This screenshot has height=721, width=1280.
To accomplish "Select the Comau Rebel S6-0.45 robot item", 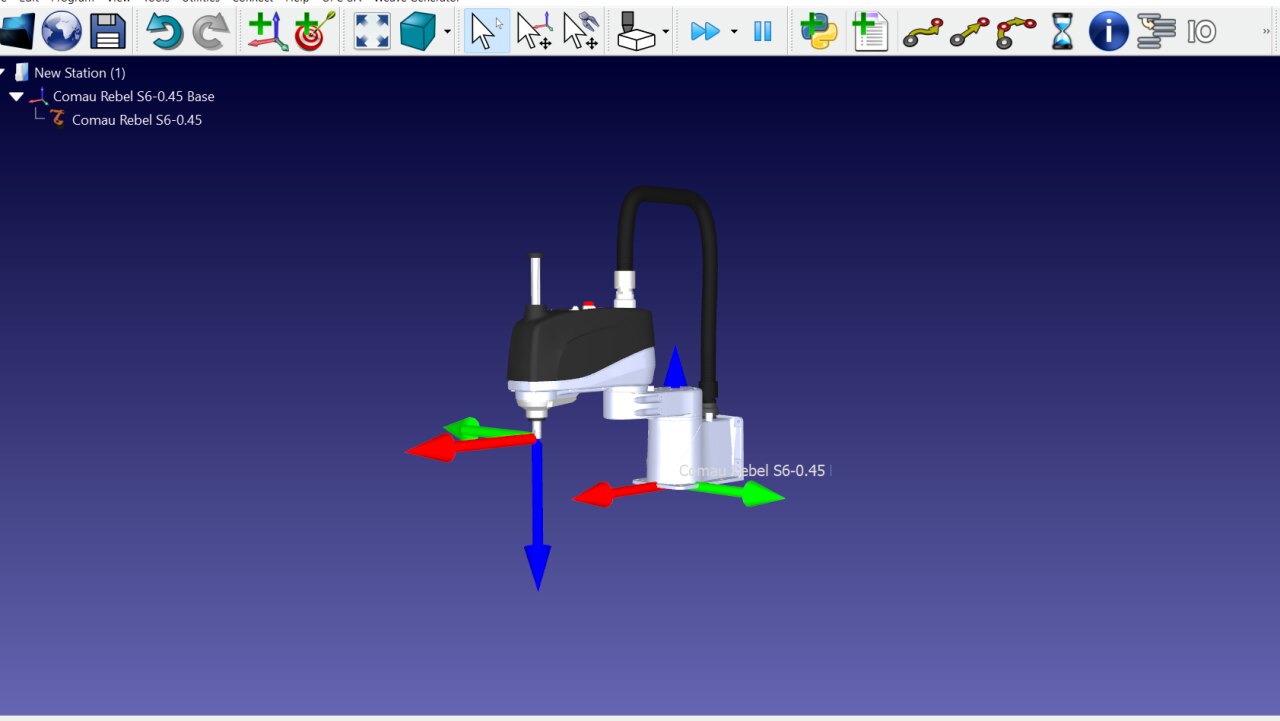I will pyautogui.click(x=136, y=120).
